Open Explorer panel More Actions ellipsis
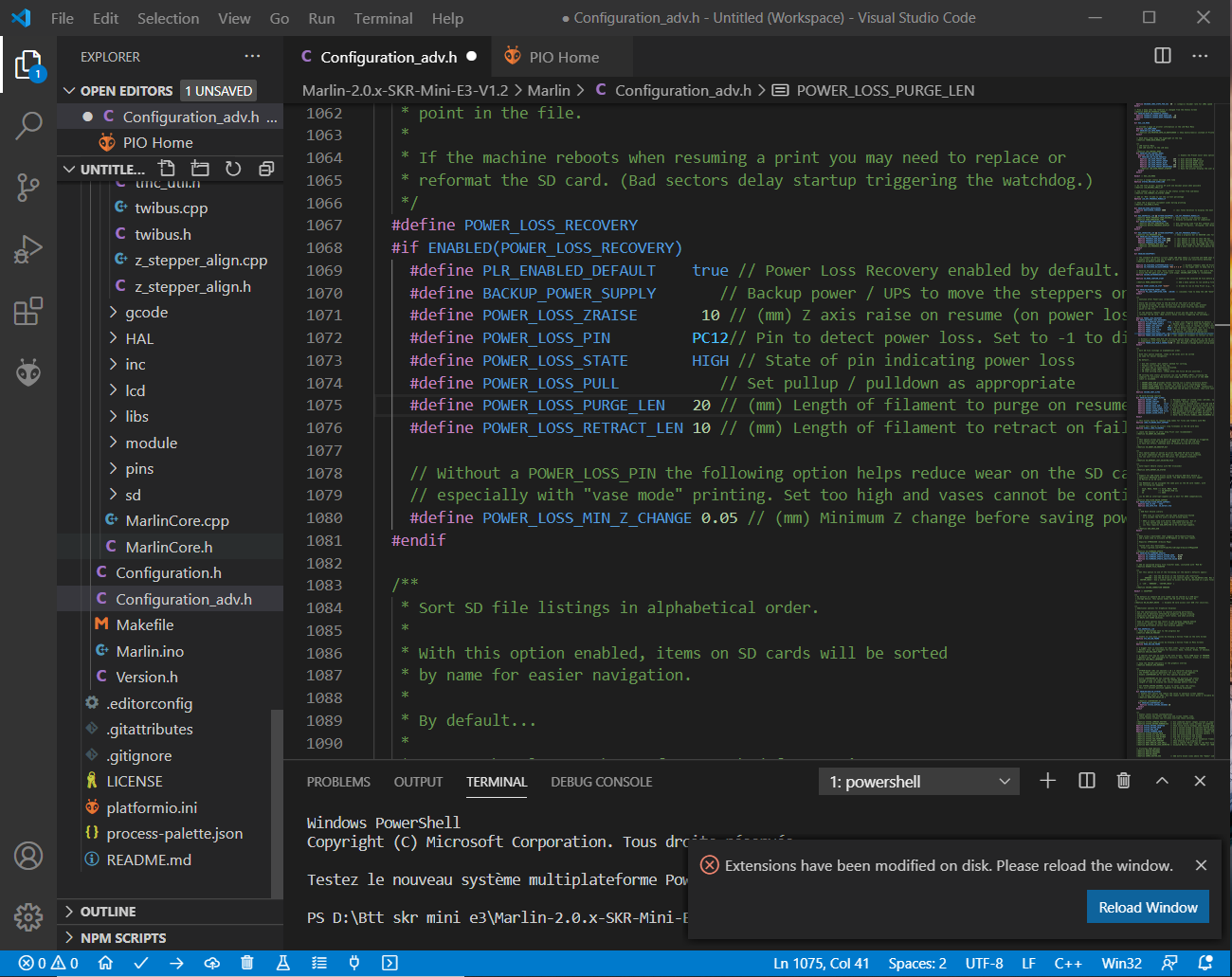This screenshot has width=1232, height=977. 252,57
